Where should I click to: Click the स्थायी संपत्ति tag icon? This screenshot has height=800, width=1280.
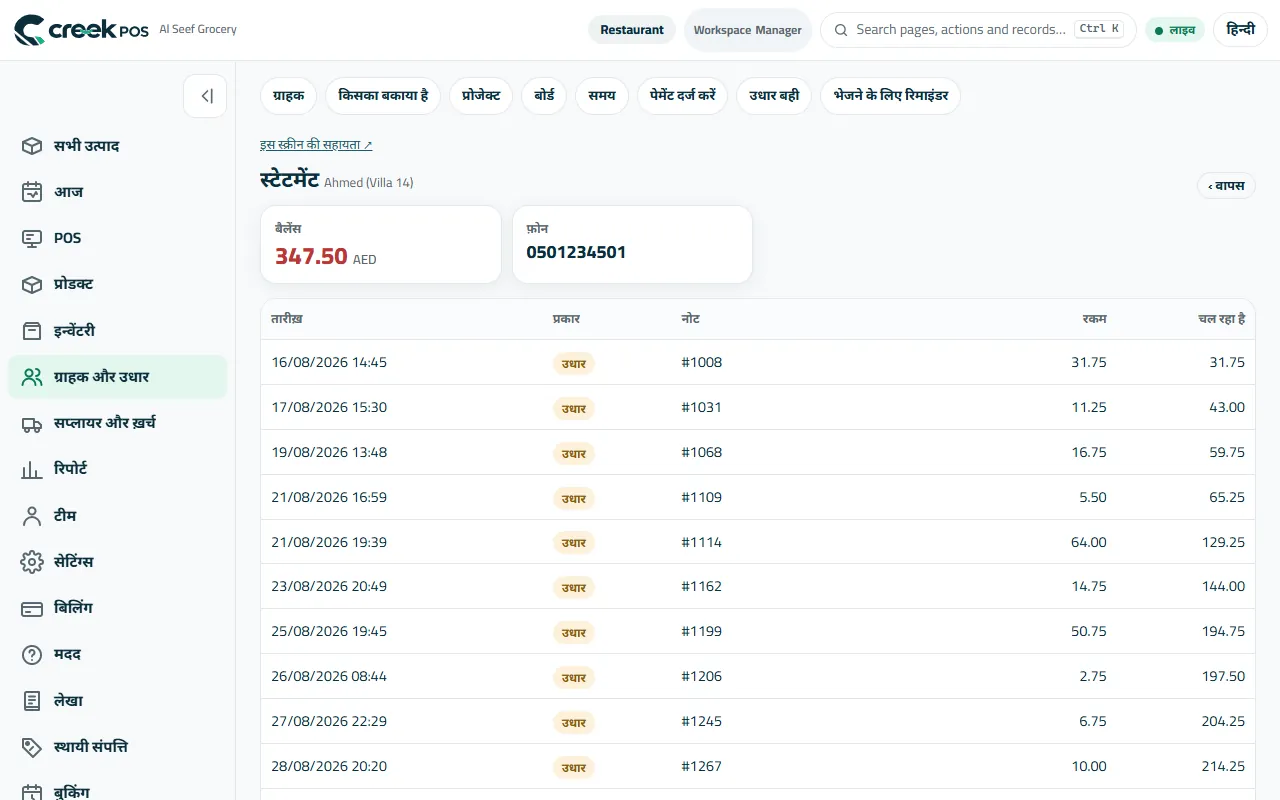pyautogui.click(x=32, y=747)
